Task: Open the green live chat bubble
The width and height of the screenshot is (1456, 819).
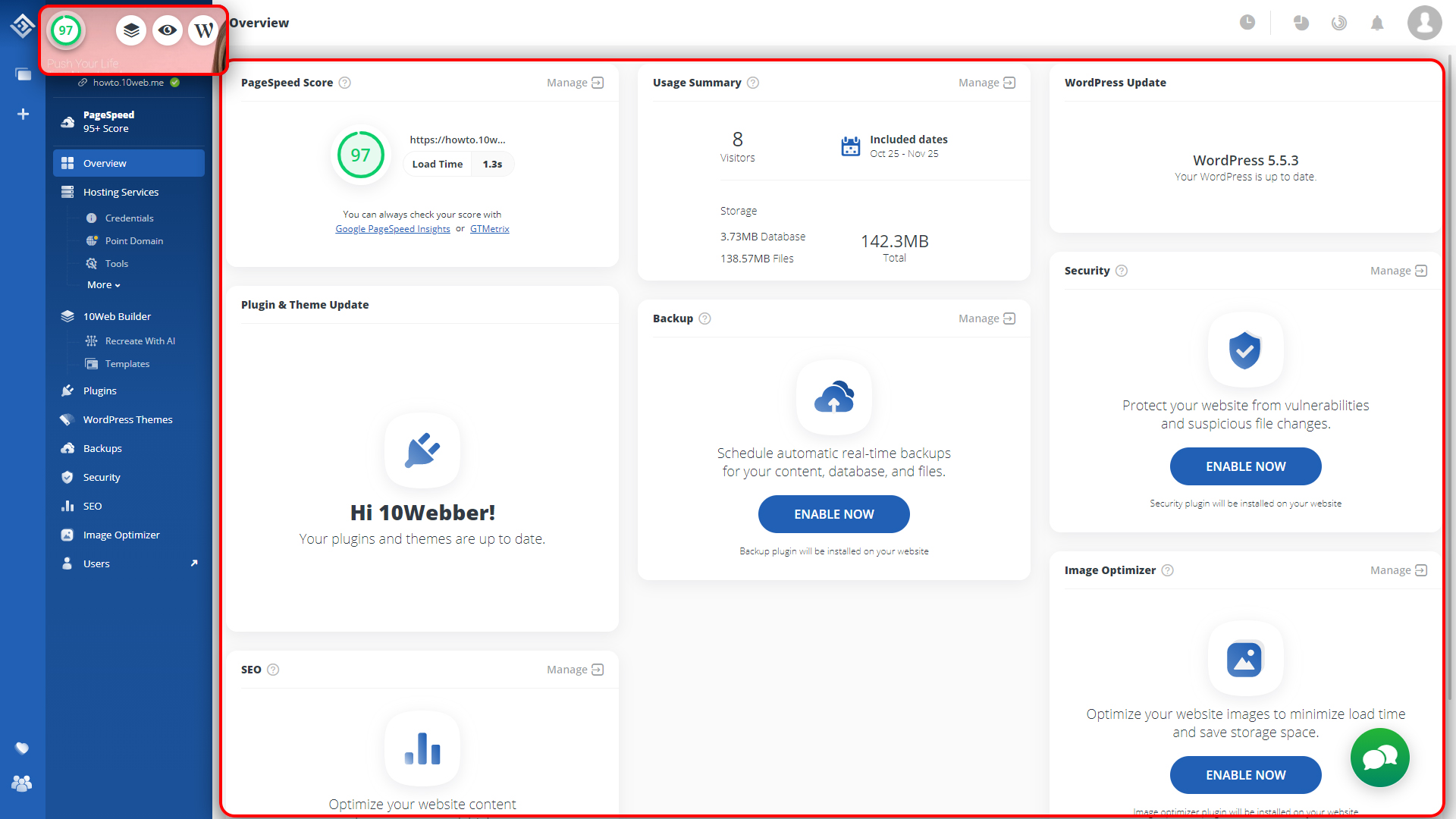Action: tap(1380, 758)
